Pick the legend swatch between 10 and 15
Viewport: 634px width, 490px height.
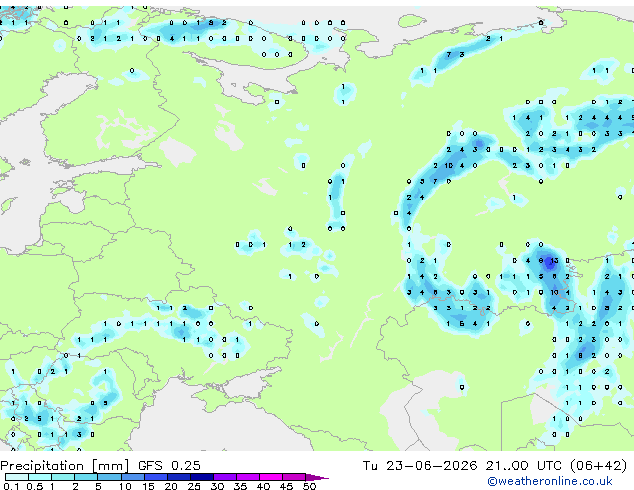pos(132,477)
